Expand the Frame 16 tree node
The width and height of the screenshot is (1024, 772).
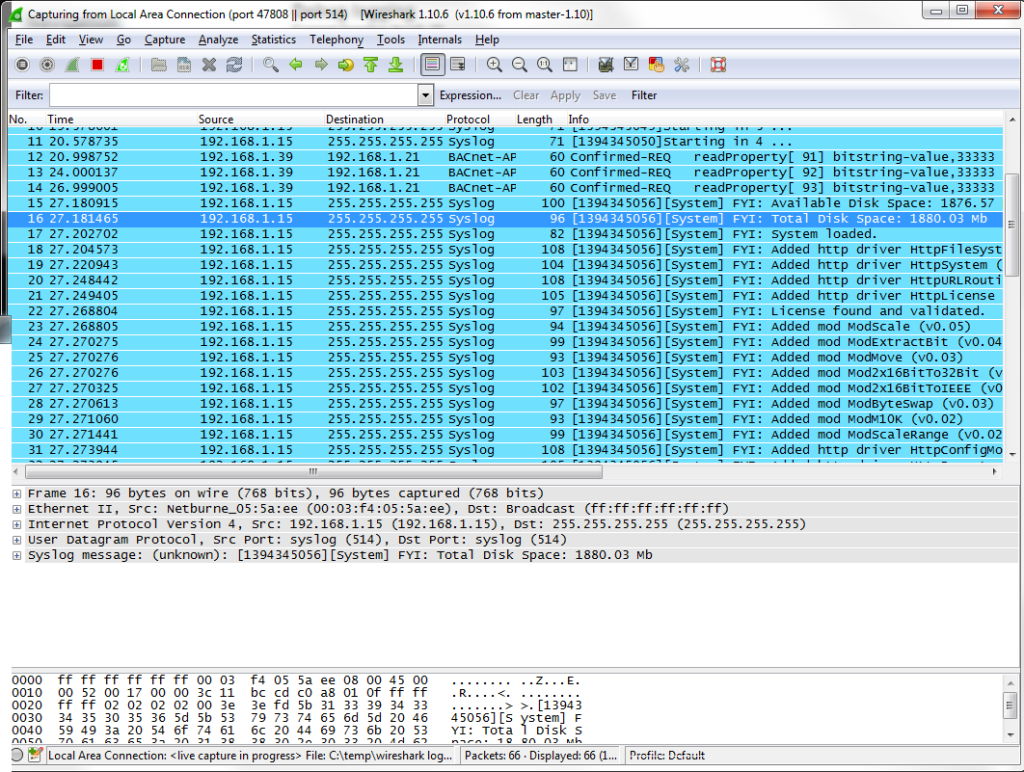pos(17,494)
